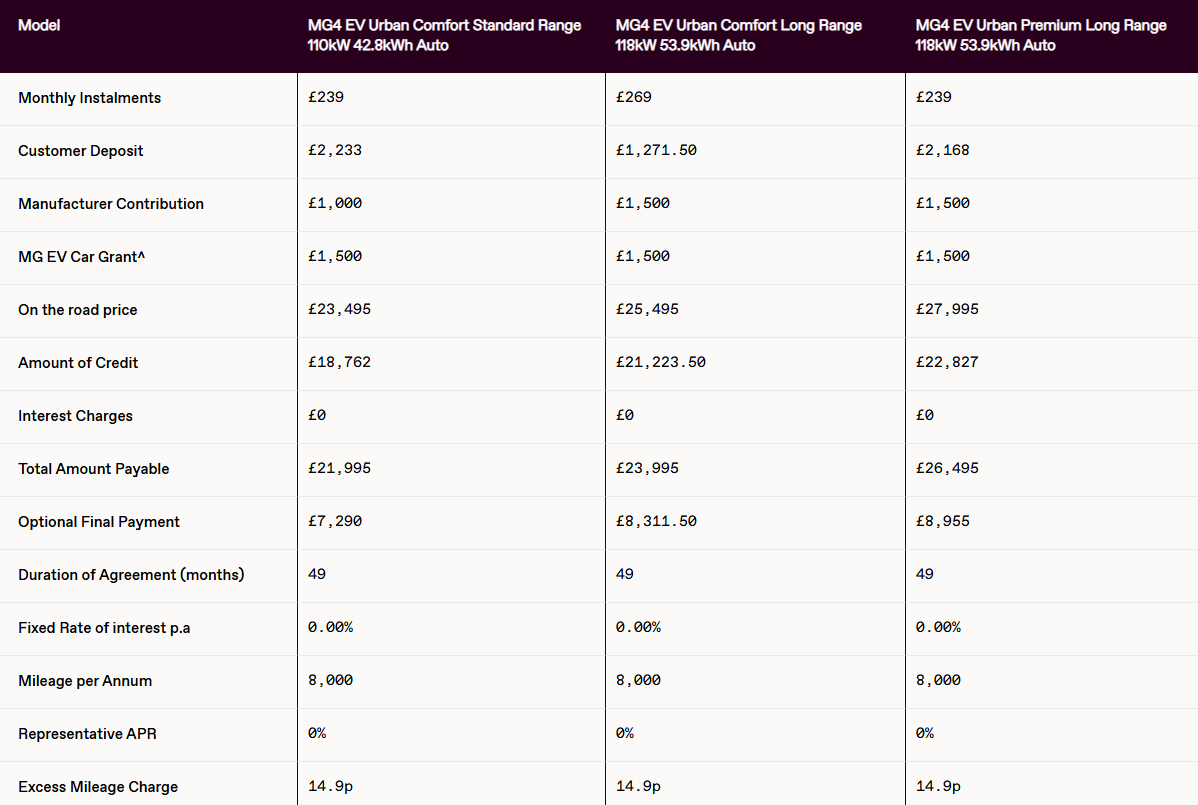1198x805 pixels.
Task: Click the Duration of Agreement (months) label
Action: 131,574
